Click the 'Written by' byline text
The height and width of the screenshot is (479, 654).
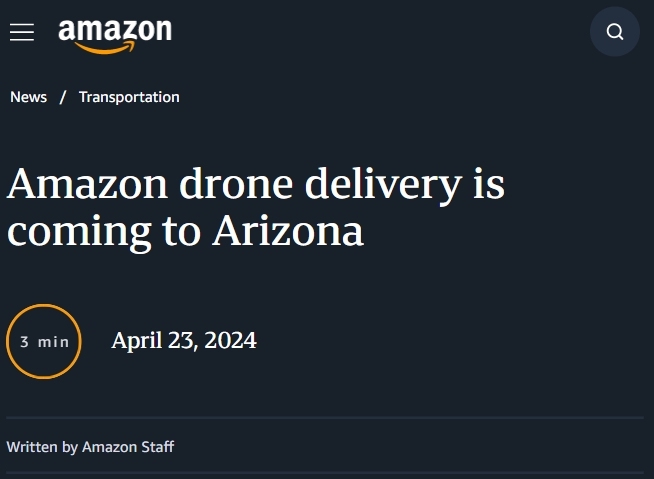[x=42, y=447]
